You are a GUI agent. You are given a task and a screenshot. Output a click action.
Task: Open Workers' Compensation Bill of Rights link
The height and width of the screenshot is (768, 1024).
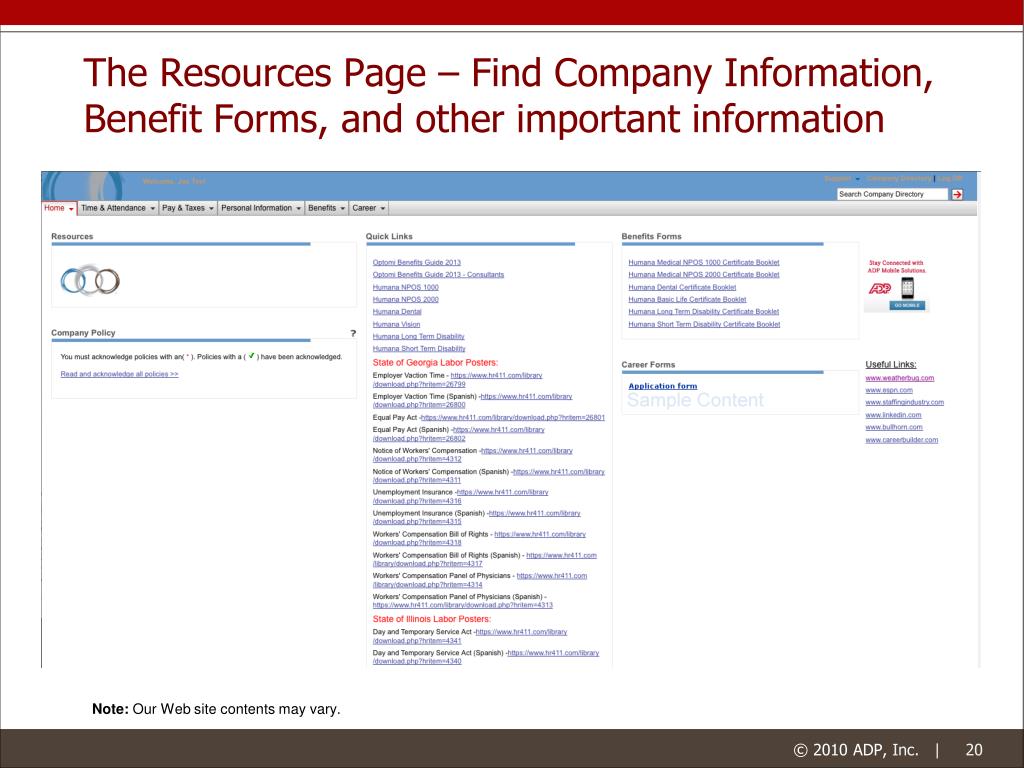pyautogui.click(x=540, y=535)
